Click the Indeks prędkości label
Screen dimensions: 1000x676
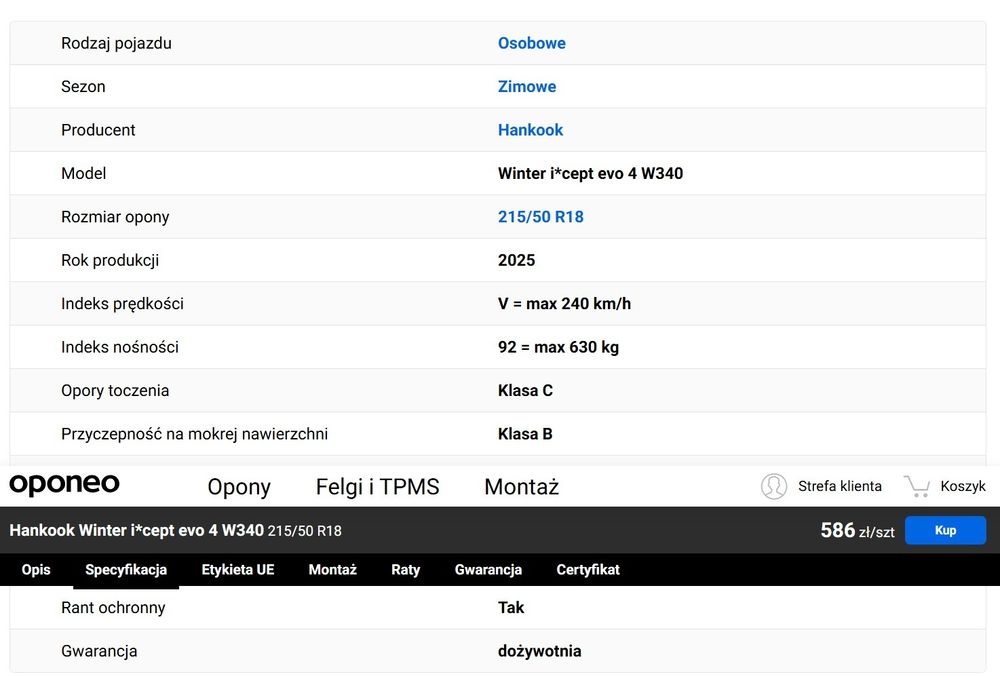coord(122,303)
